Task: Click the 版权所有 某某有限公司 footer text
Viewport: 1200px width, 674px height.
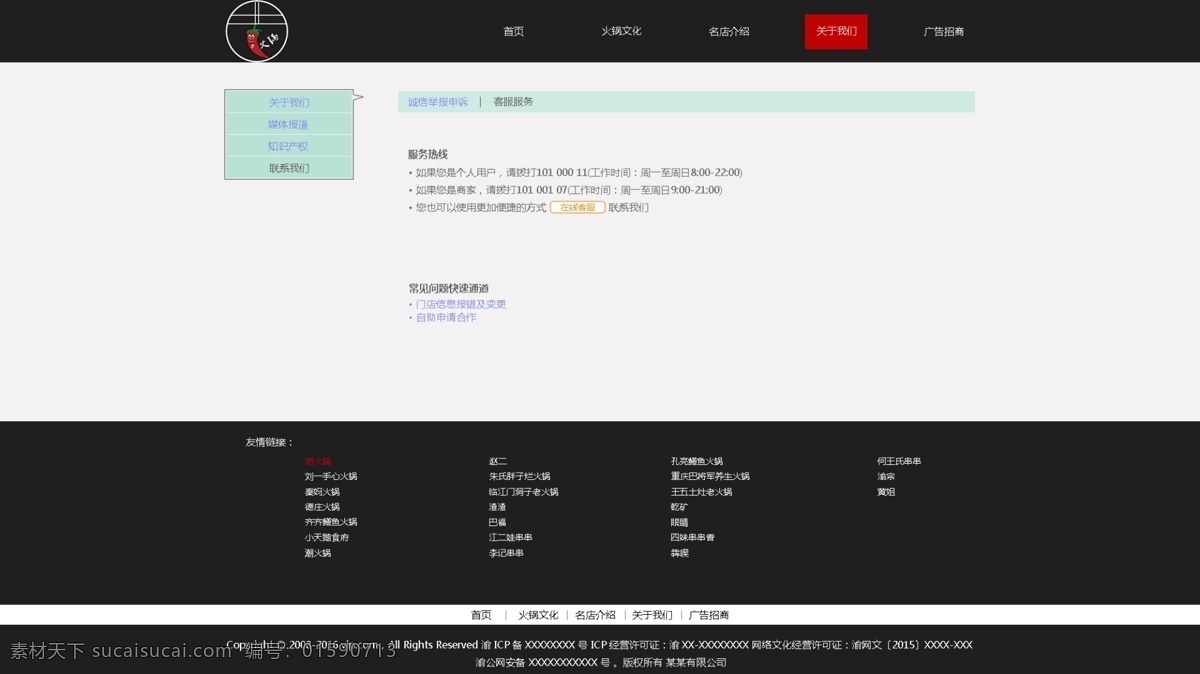Action: 675,662
